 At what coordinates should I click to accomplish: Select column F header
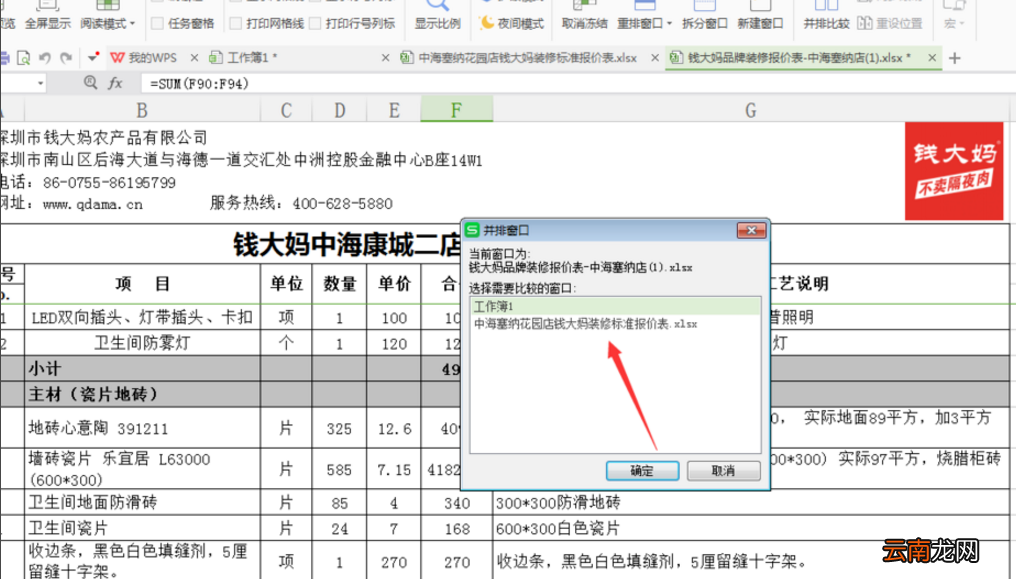tap(456, 110)
